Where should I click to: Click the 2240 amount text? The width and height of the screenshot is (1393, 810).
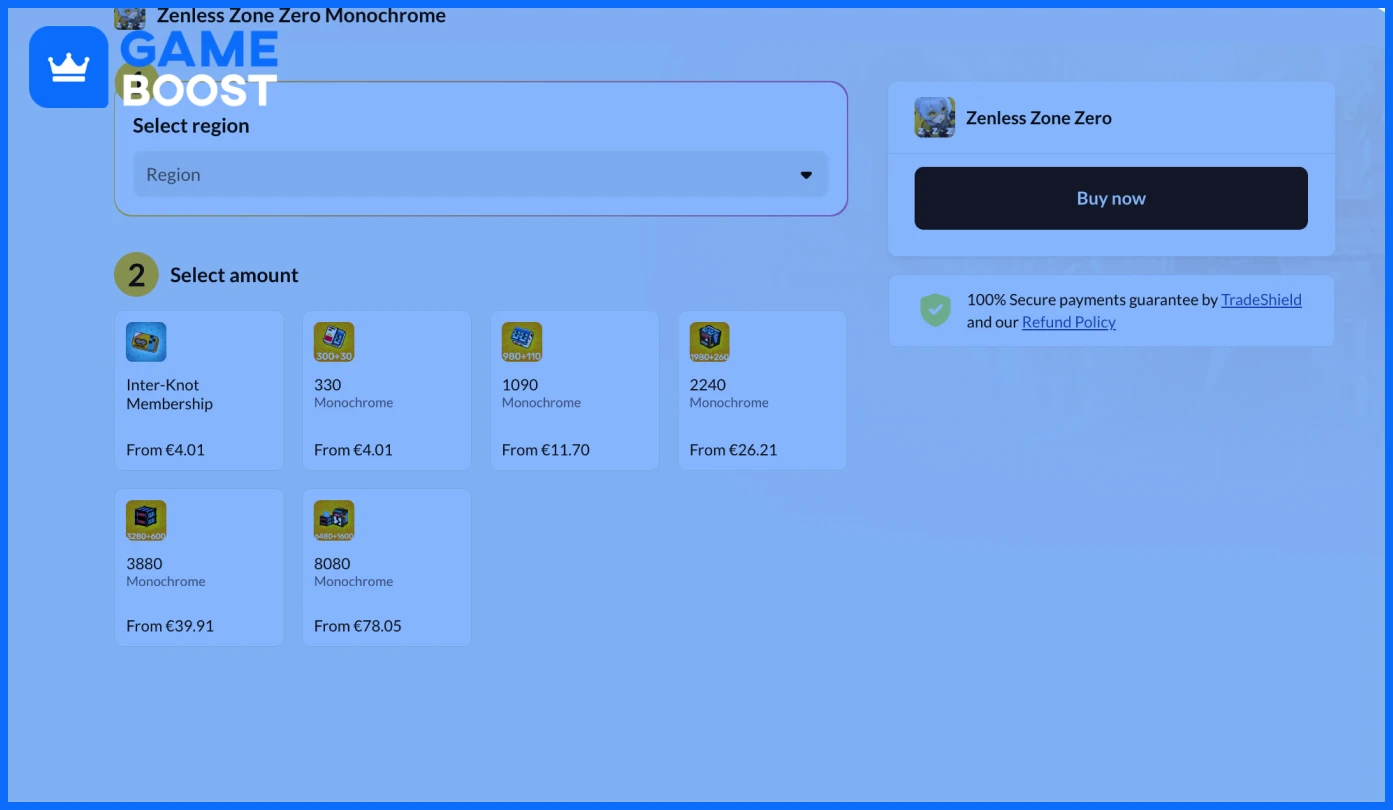(708, 385)
